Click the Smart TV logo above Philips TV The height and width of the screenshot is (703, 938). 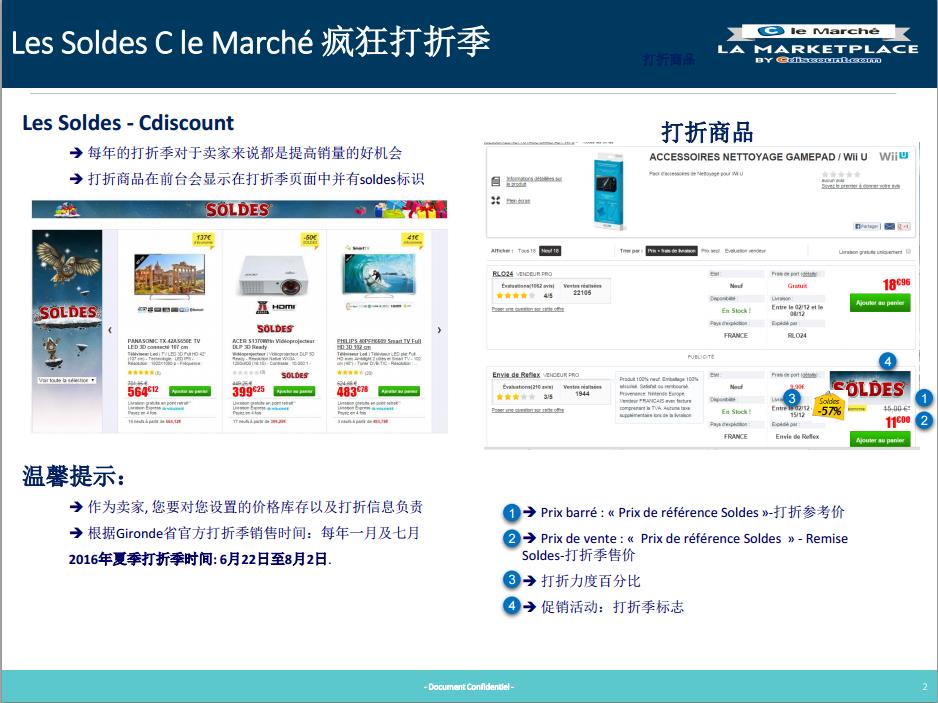coord(357,247)
